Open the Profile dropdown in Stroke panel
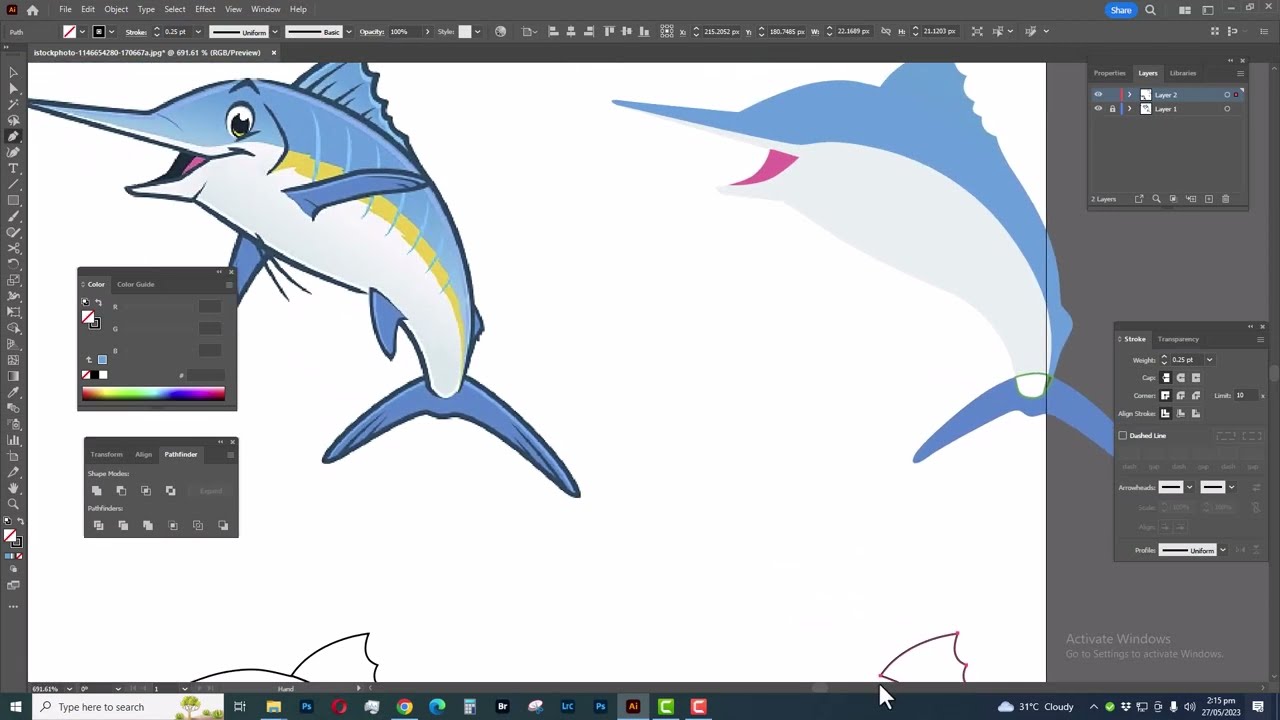 (1222, 550)
